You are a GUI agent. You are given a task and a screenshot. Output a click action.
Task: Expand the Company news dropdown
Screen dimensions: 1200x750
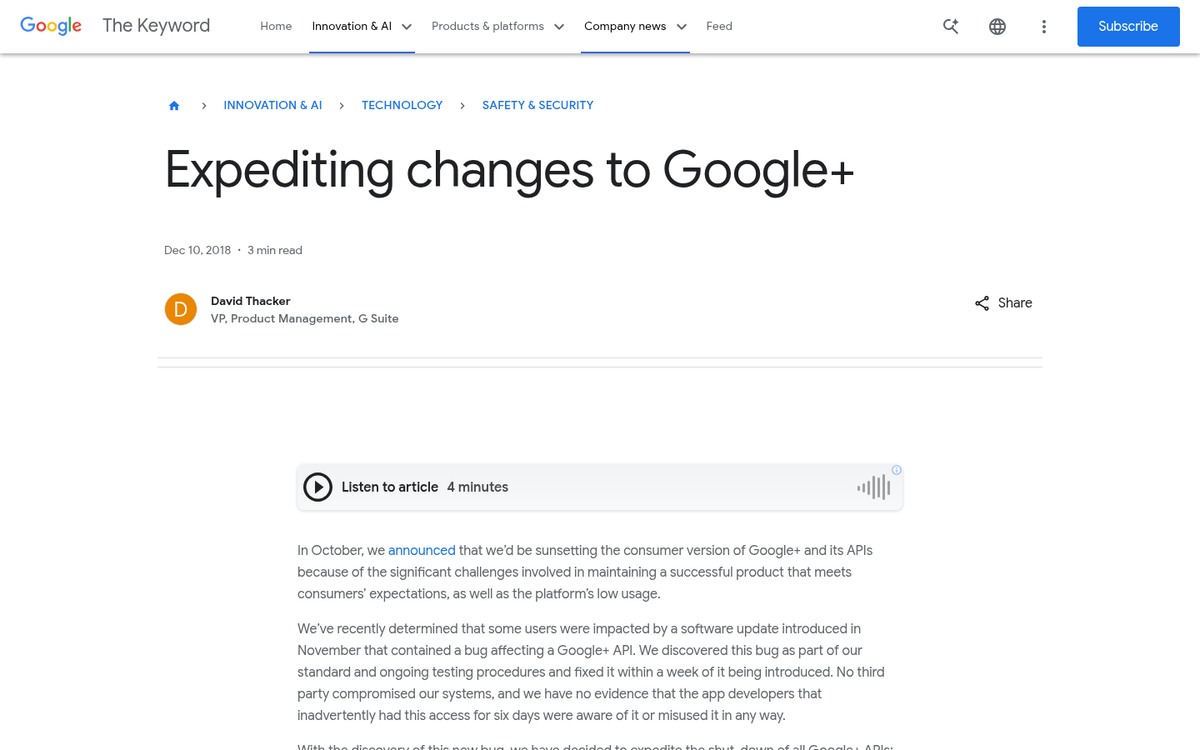634,26
